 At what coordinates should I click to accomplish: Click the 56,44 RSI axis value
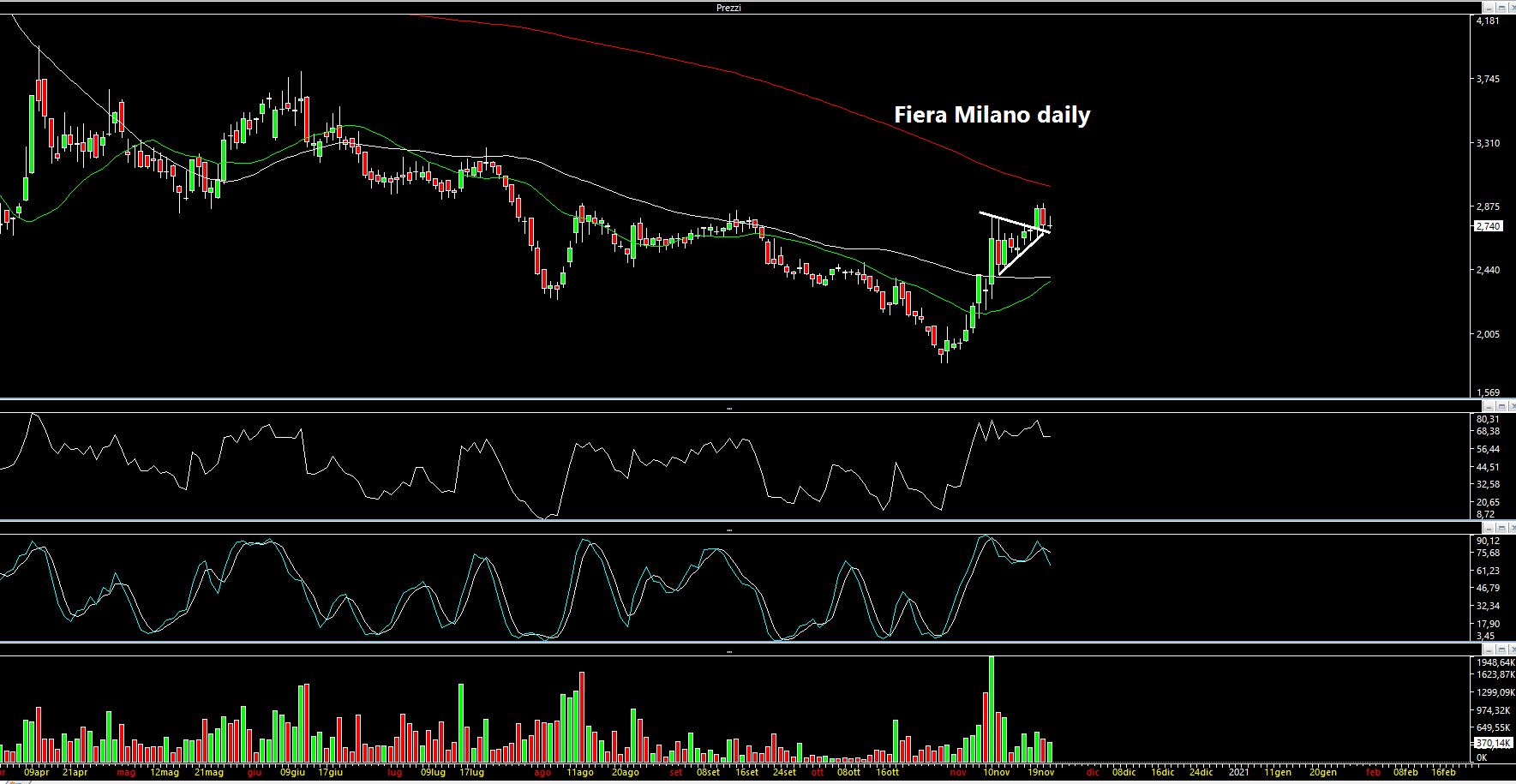[1488, 449]
